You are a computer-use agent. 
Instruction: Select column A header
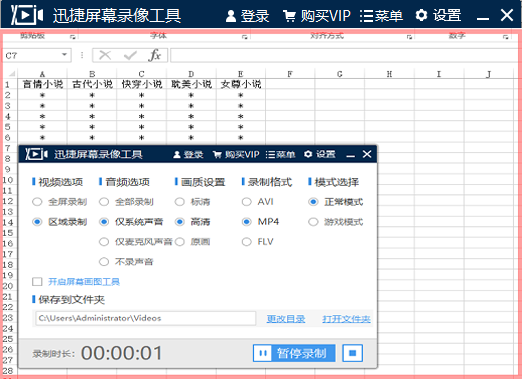pos(42,74)
